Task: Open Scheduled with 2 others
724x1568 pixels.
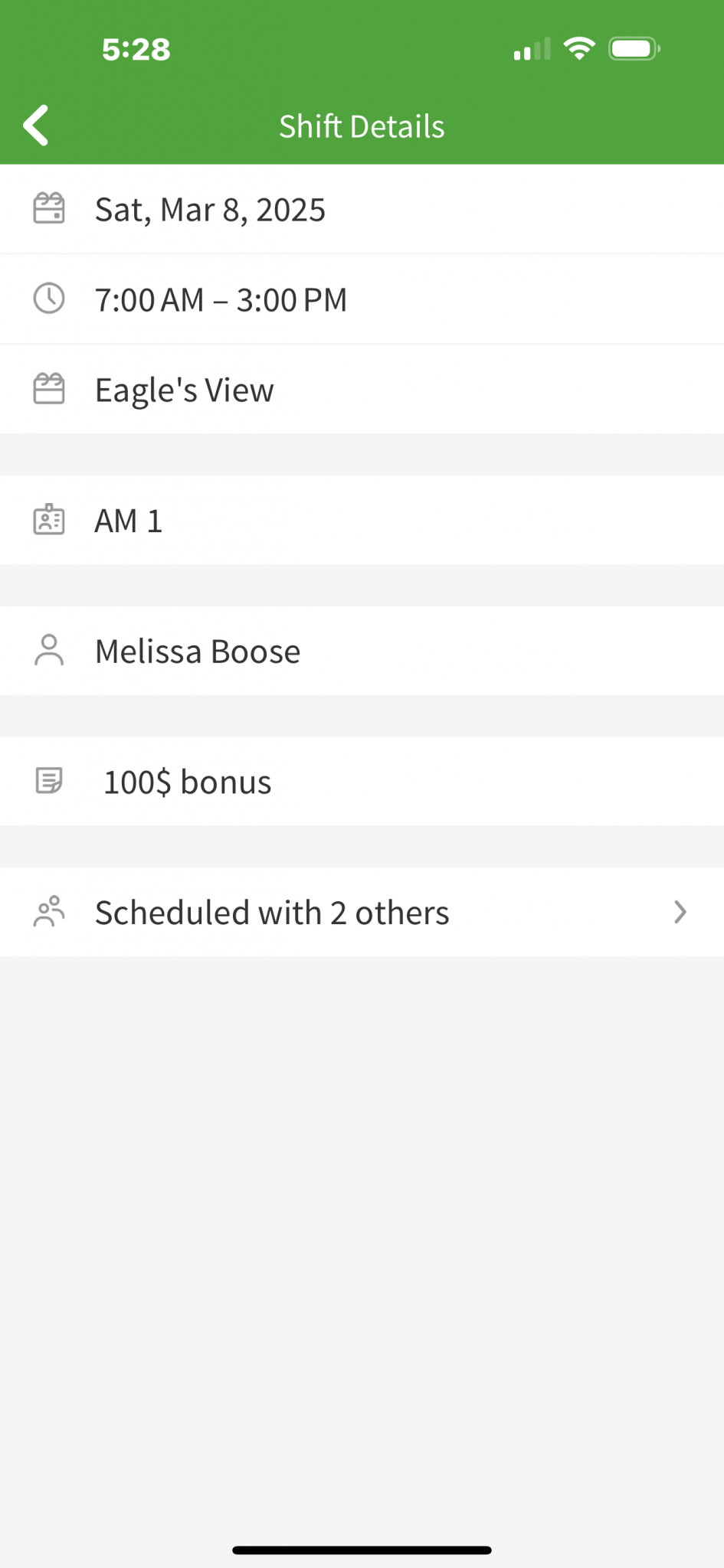Action: point(272,913)
